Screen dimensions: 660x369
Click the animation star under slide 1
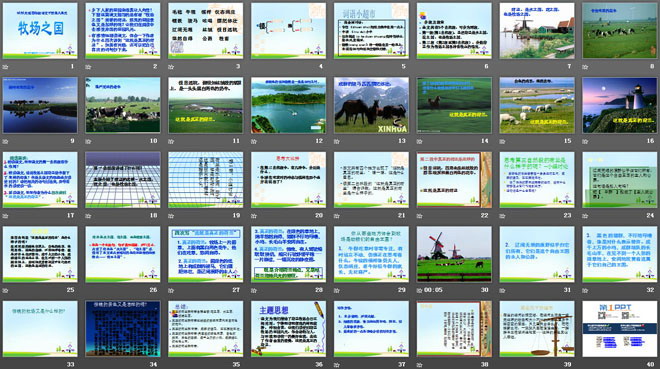tap(5, 67)
